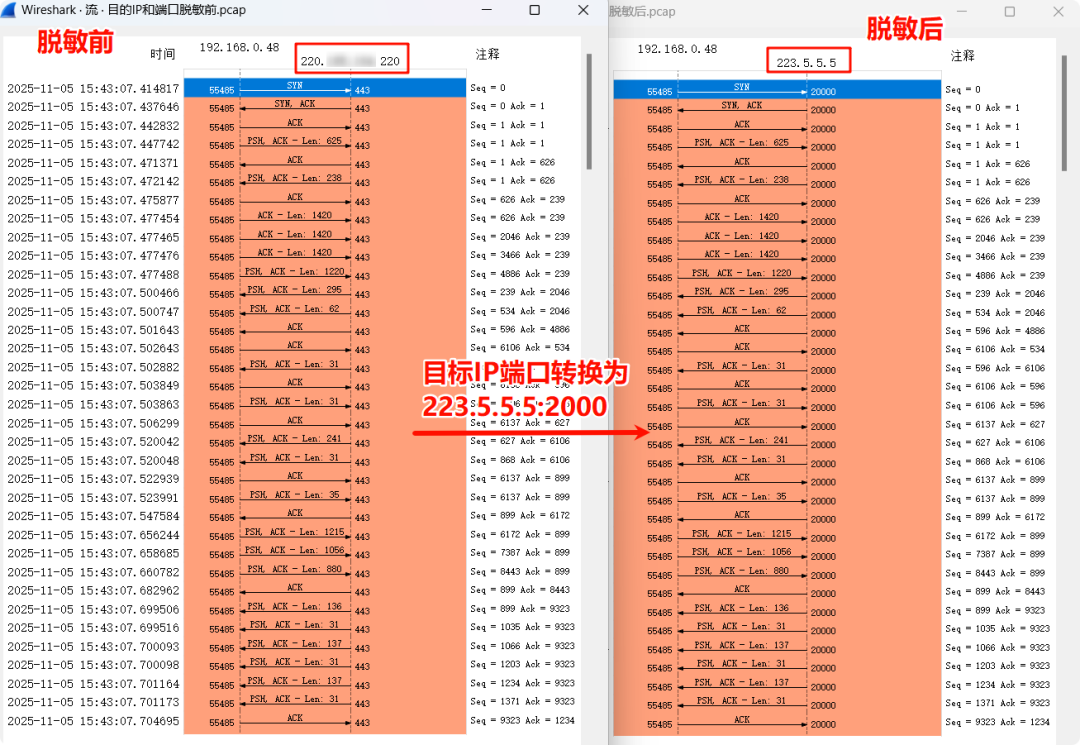The width and height of the screenshot is (1080, 745).
Task: Maximize the left Wireshark flow window
Action: [x=534, y=10]
